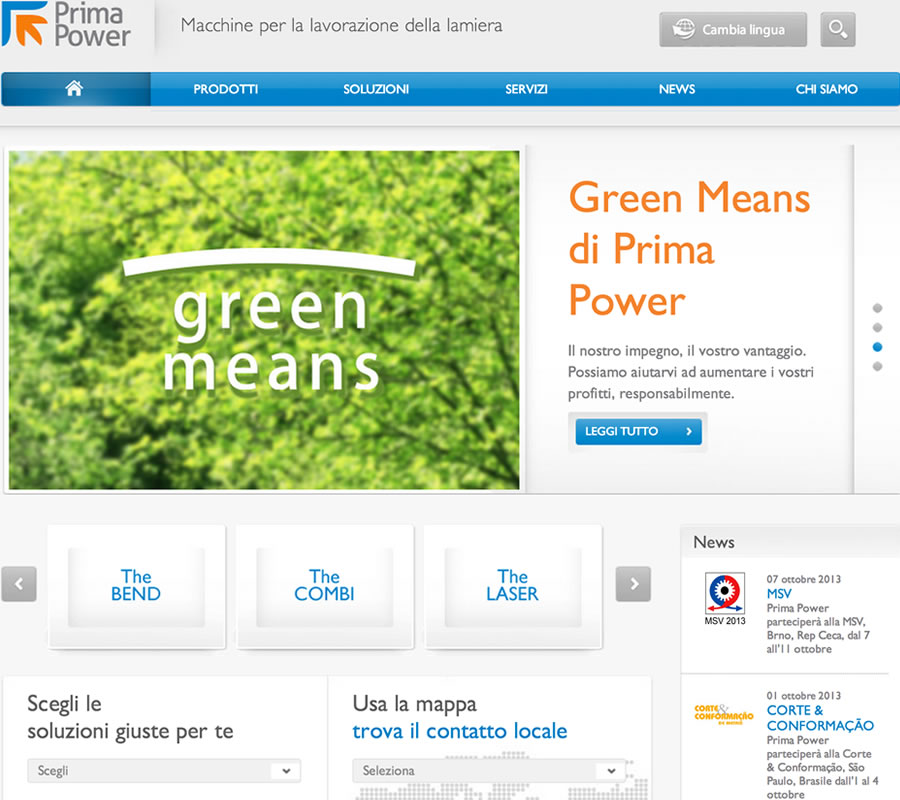This screenshot has height=800, width=900.
Task: Open The COMBI product card
Action: pyautogui.click(x=324, y=587)
